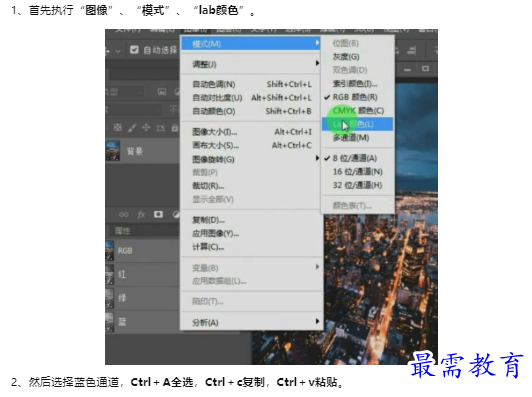Select 32 位/通道(H) depth
532x397 pixels.
(357, 185)
